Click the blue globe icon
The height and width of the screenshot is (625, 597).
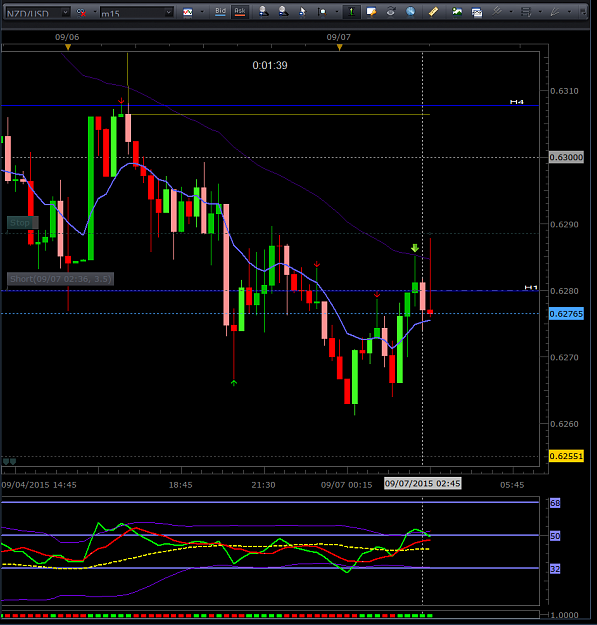tap(410, 12)
